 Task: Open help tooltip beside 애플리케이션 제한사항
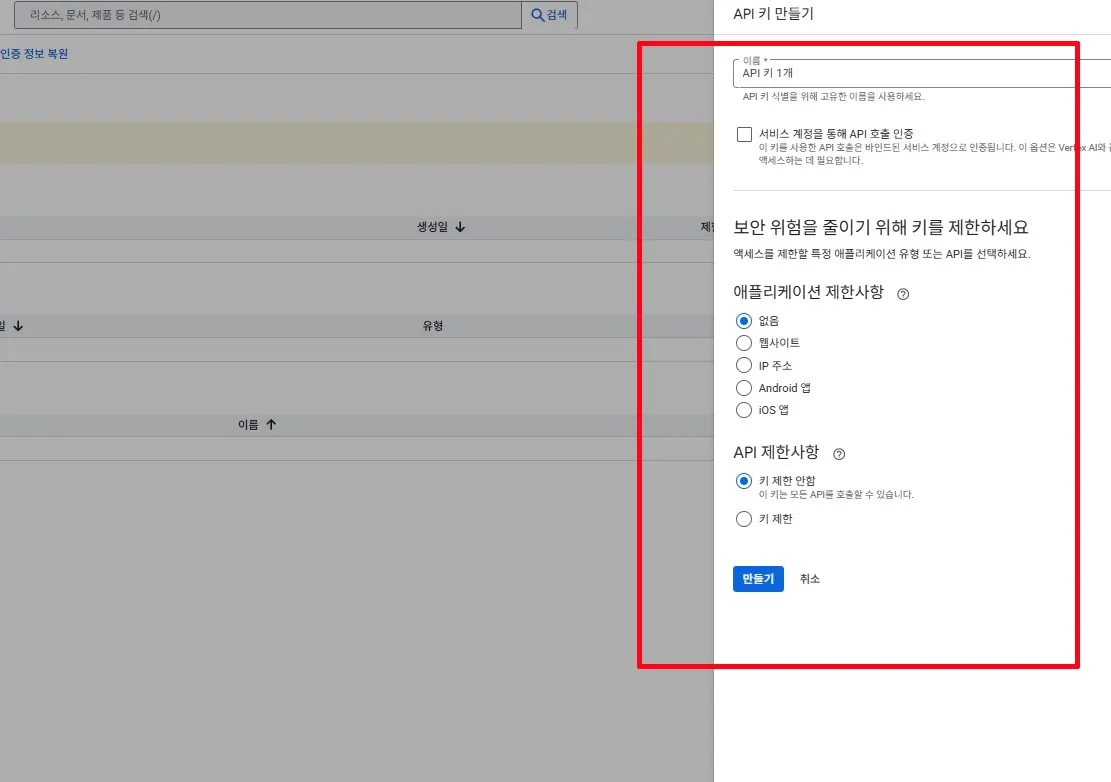[x=902, y=293]
